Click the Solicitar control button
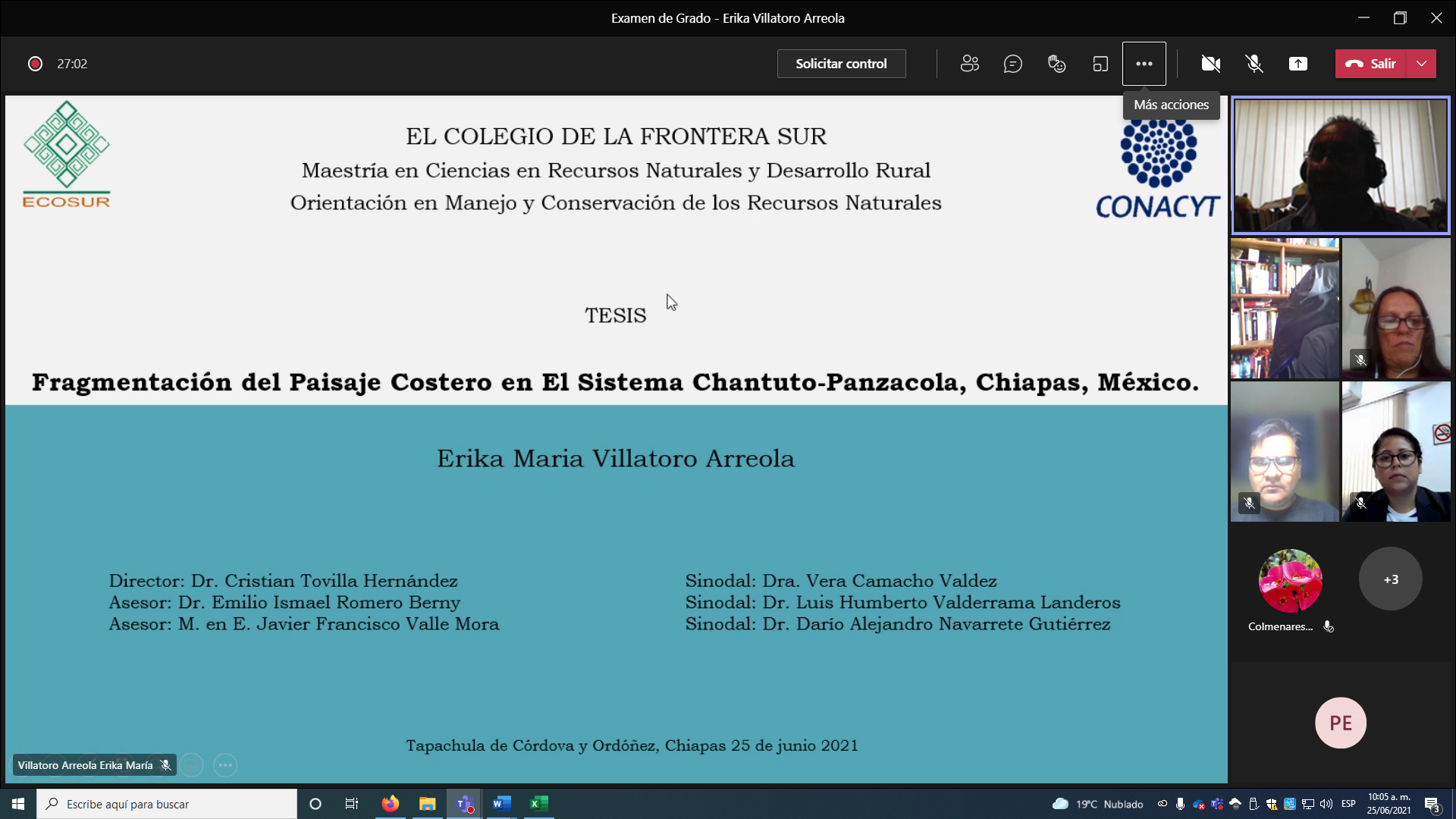Viewport: 1456px width, 819px height. [x=841, y=64]
